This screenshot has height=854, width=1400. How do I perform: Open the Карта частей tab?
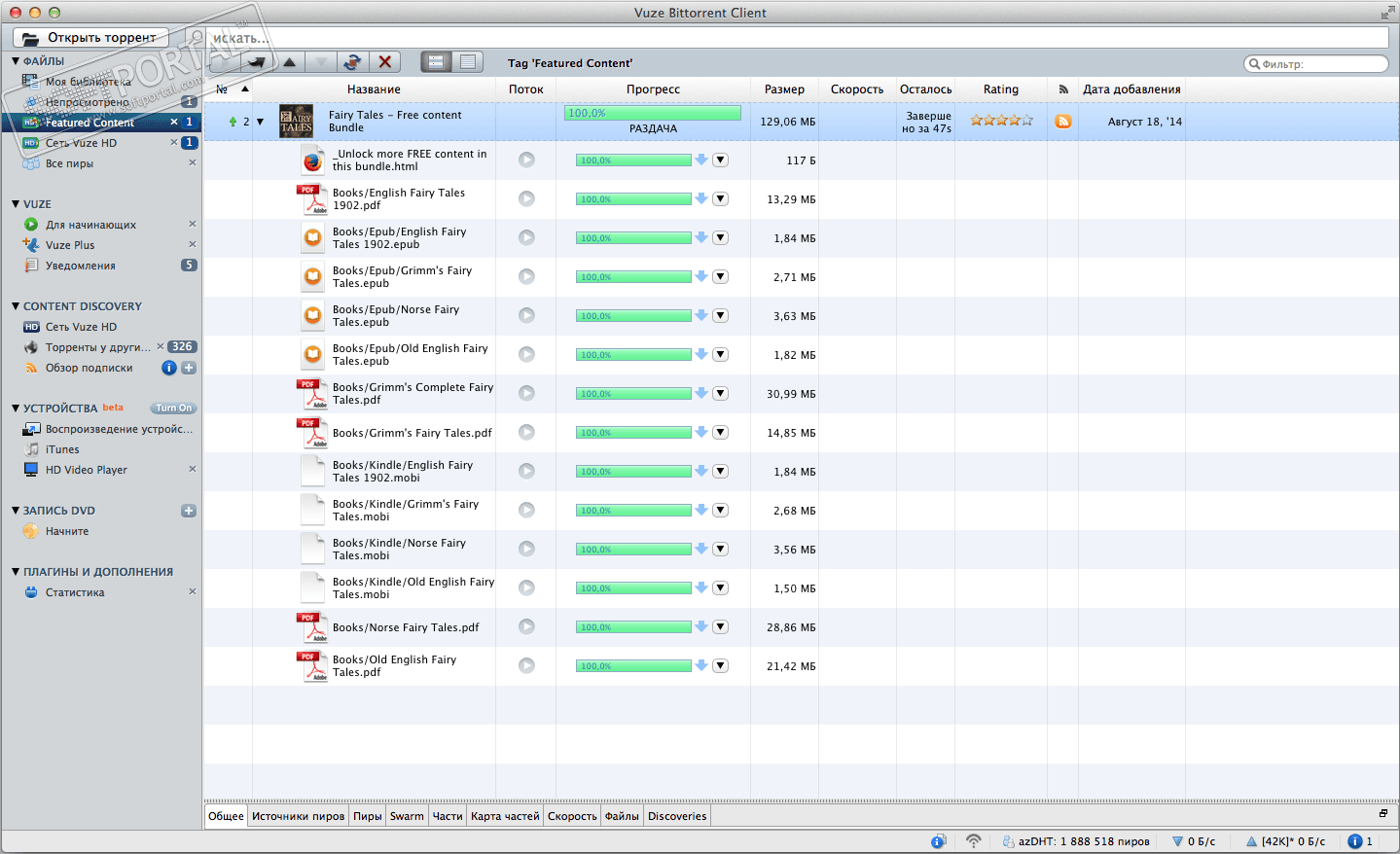505,816
